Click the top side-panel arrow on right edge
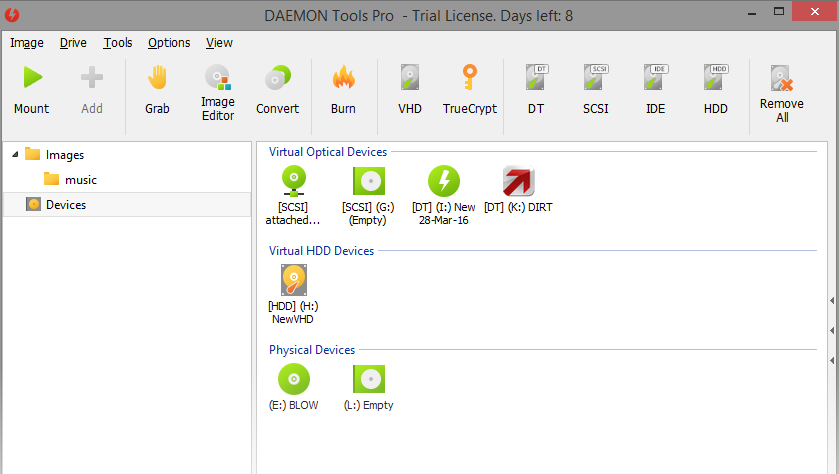The width and height of the screenshot is (839, 474). point(832,301)
